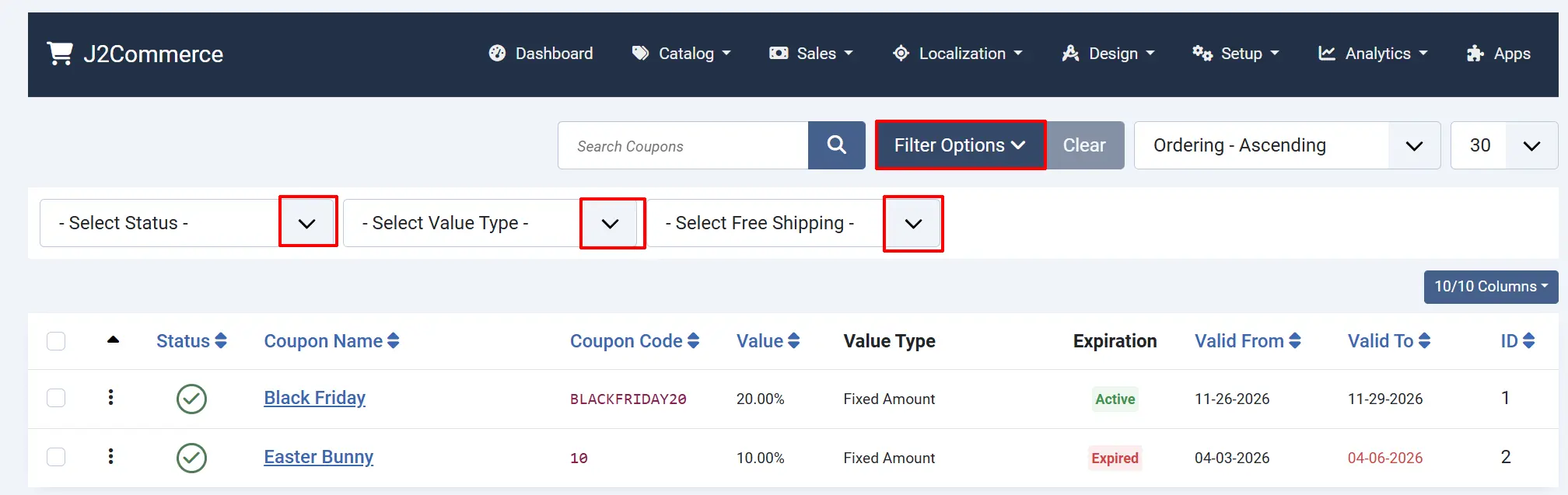Toggle published status icon of Easter Bunny

click(x=191, y=458)
